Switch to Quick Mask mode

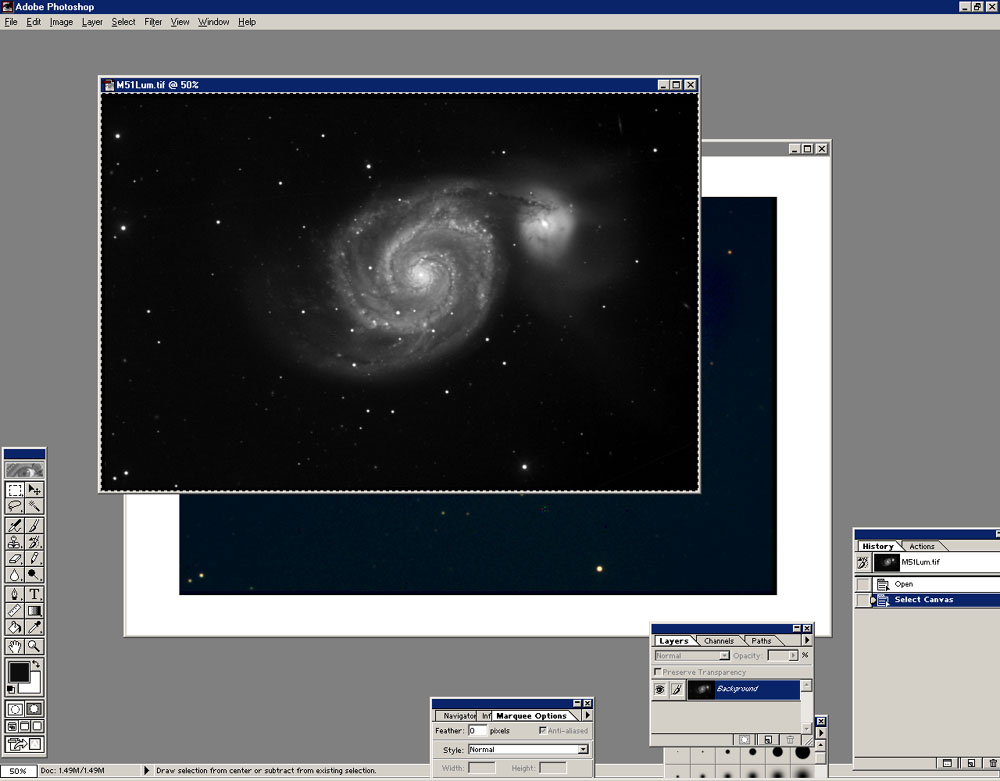click(34, 709)
